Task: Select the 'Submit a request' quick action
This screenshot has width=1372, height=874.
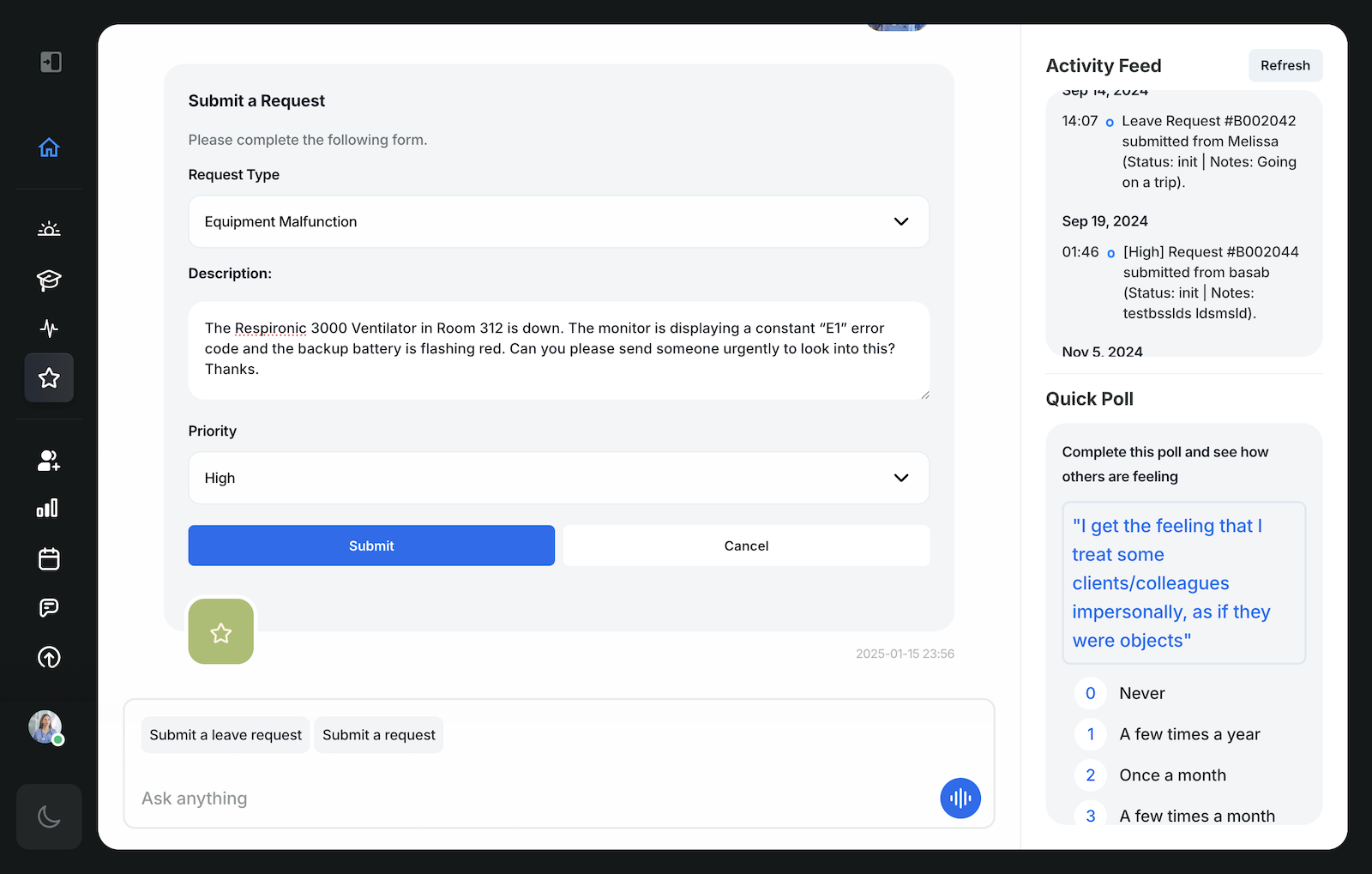Action: (x=378, y=734)
